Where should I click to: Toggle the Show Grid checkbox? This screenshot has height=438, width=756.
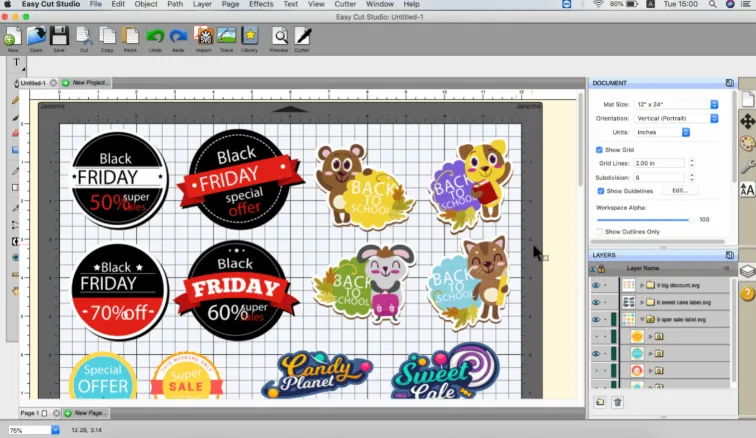[x=599, y=150]
